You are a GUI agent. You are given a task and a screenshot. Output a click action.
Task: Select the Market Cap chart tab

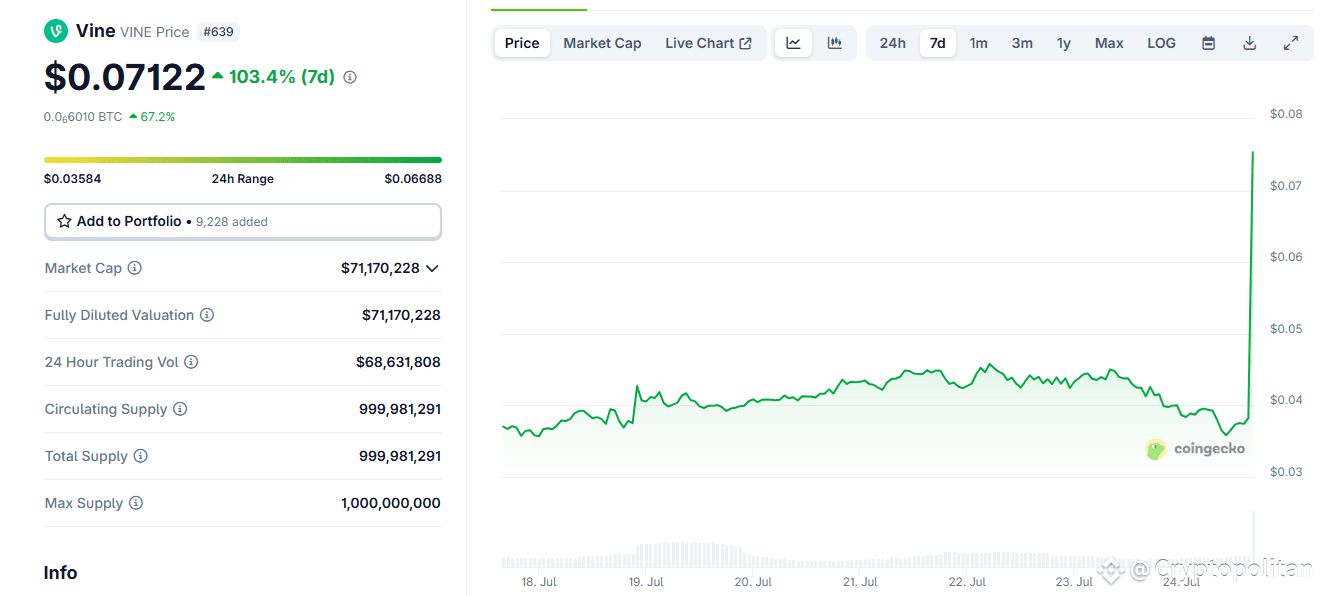(602, 43)
